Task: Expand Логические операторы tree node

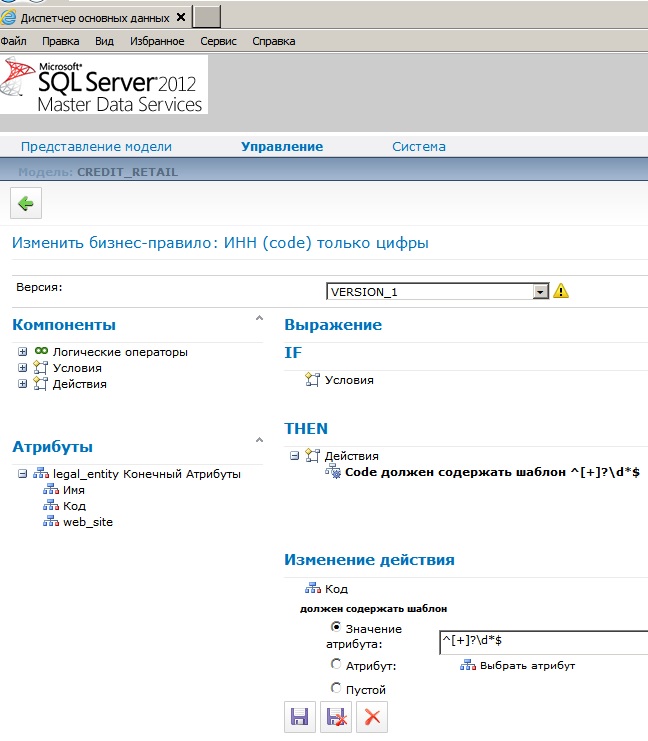Action: coord(22,352)
